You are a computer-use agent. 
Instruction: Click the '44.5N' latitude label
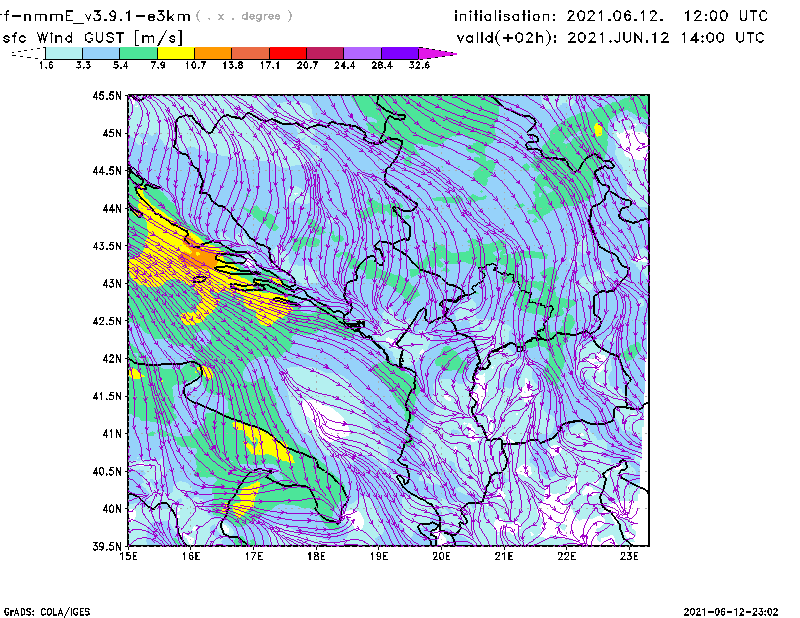(107, 170)
